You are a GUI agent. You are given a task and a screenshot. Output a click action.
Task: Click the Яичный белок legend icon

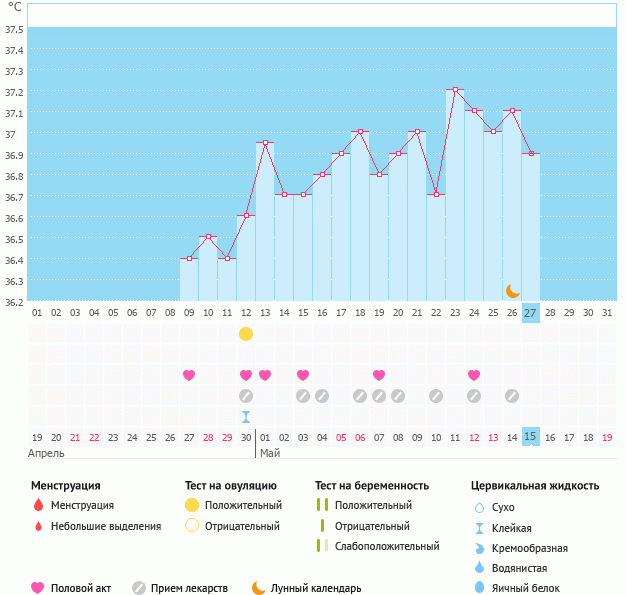[x=479, y=588]
